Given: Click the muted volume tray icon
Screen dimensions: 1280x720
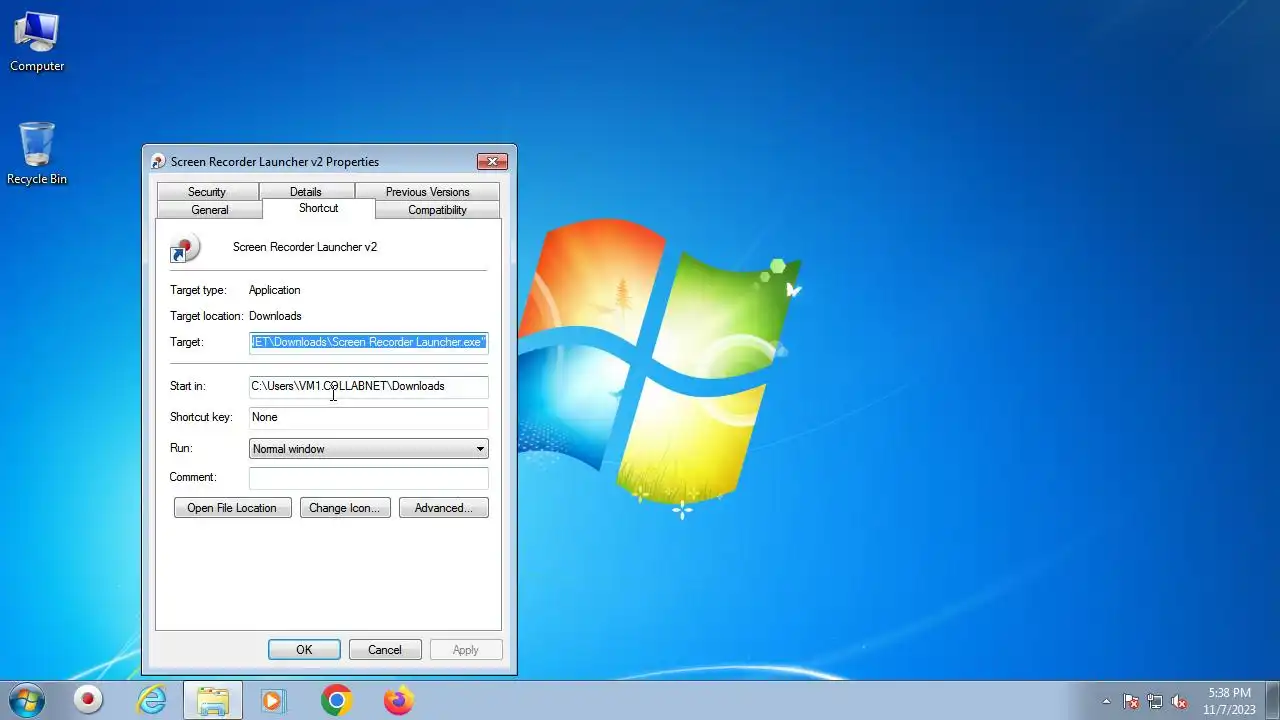Looking at the screenshot, I should 1179,701.
